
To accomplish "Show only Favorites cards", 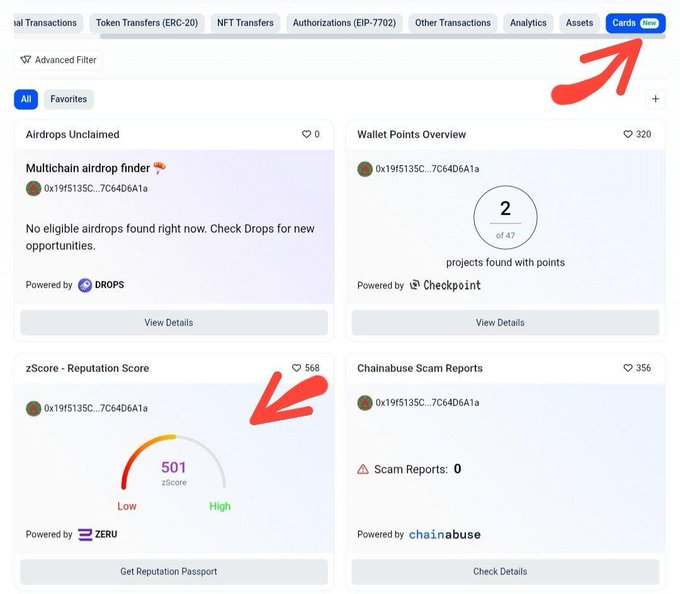I will (69, 99).
